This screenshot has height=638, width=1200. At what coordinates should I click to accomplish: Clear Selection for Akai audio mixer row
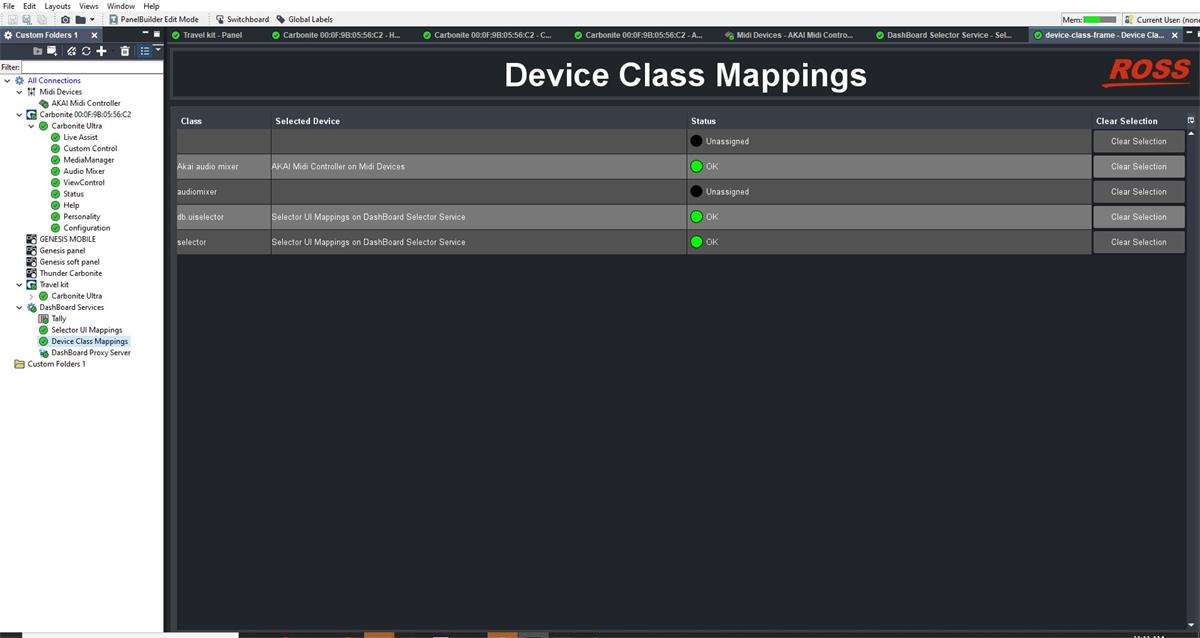pyautogui.click(x=1138, y=166)
